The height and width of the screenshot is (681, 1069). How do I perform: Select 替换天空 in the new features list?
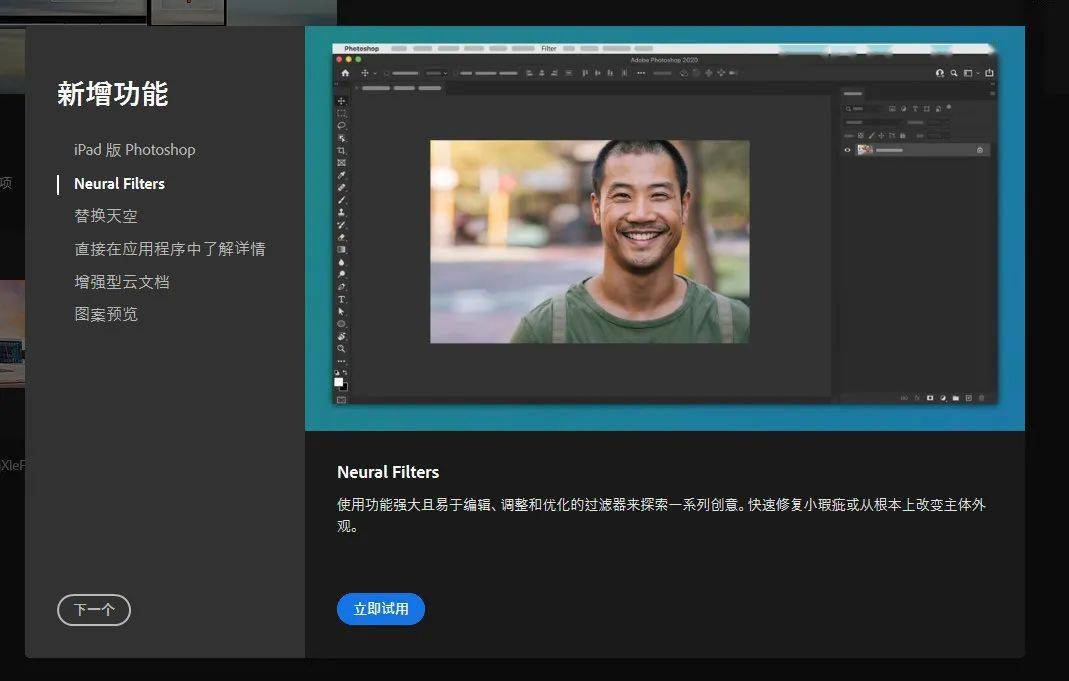[105, 216]
